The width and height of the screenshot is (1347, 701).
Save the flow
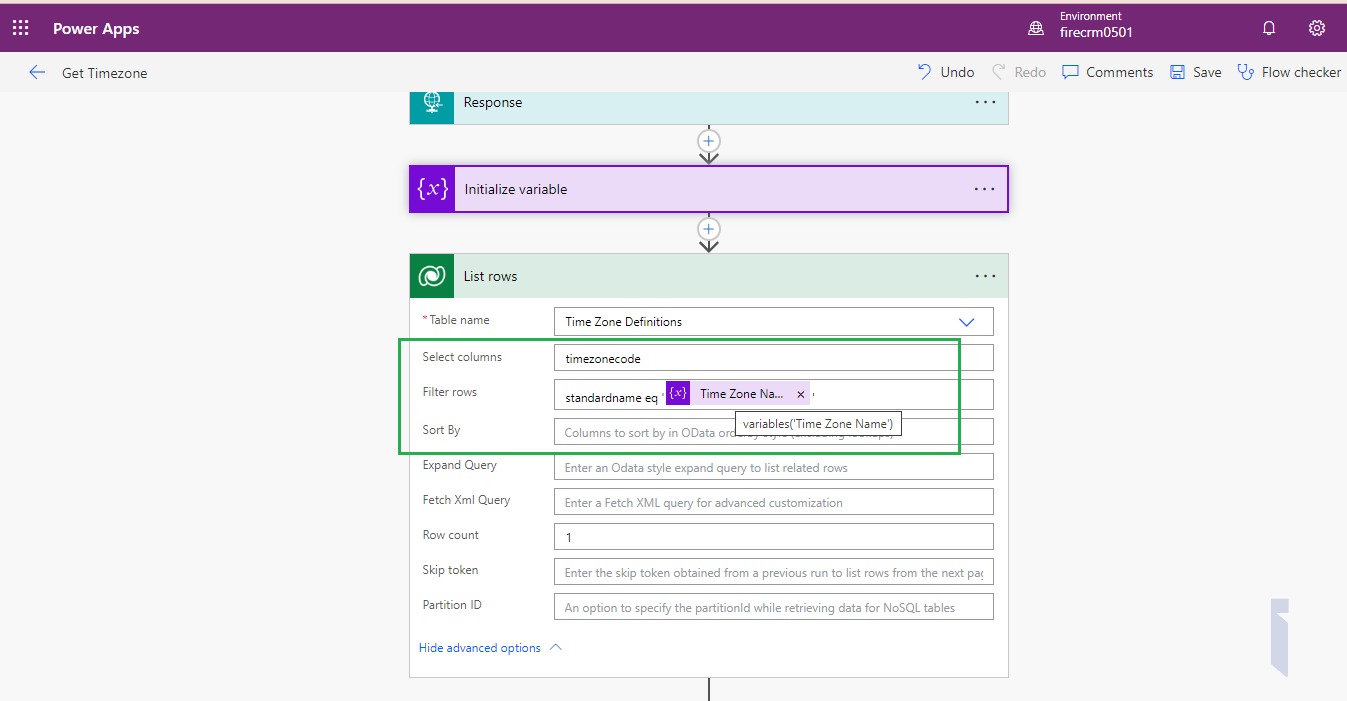tap(1195, 71)
